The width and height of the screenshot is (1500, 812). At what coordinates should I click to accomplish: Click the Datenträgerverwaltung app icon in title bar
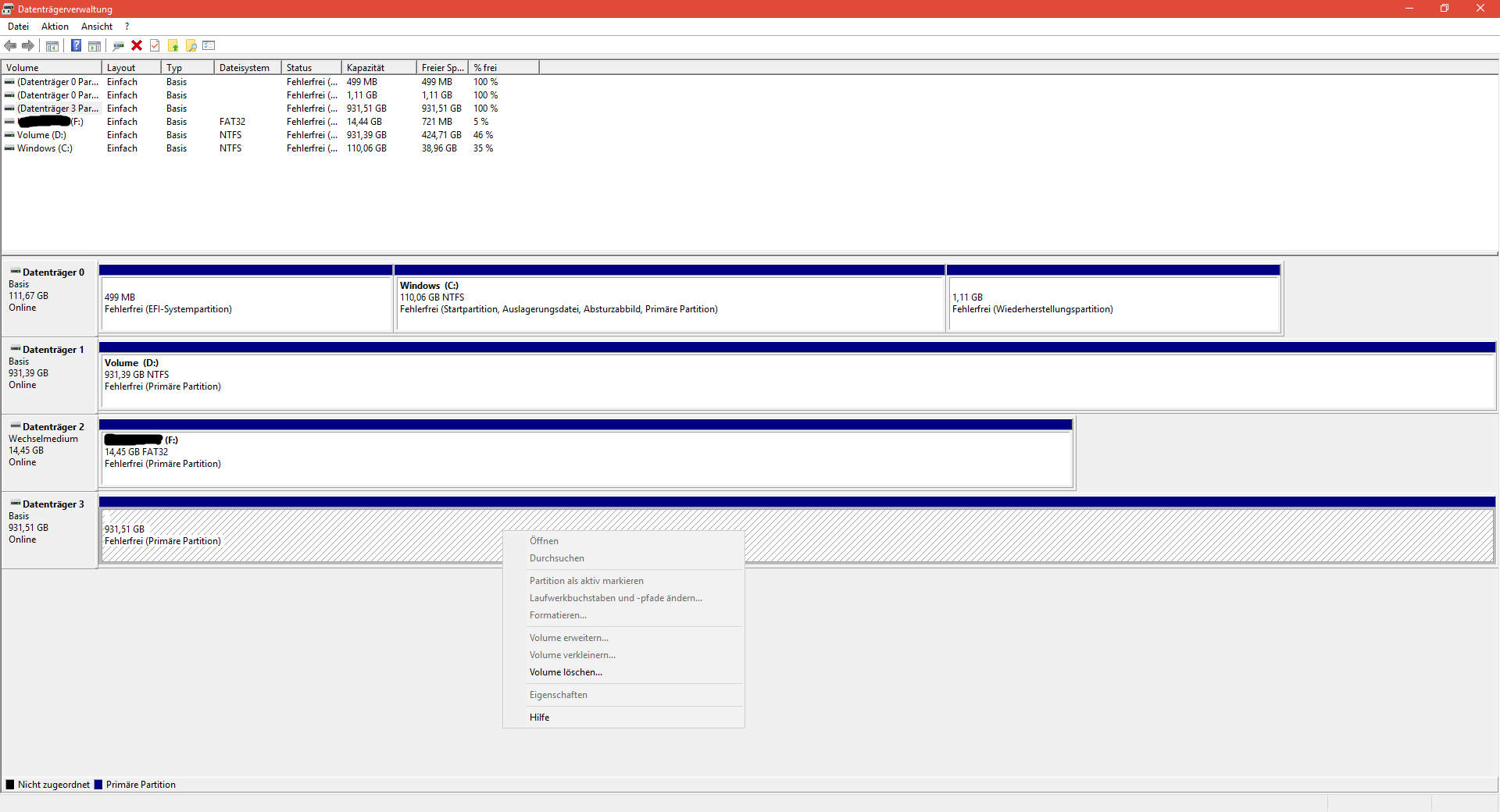pyautogui.click(x=8, y=9)
